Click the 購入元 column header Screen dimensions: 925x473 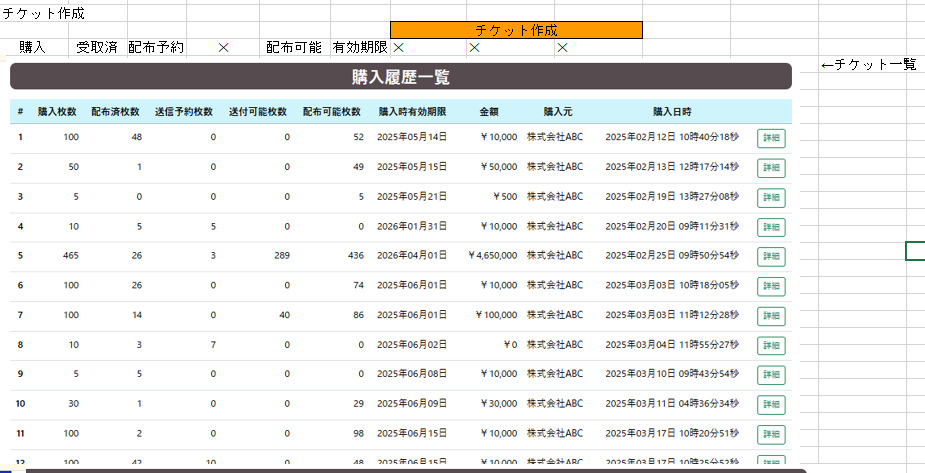pyautogui.click(x=557, y=111)
